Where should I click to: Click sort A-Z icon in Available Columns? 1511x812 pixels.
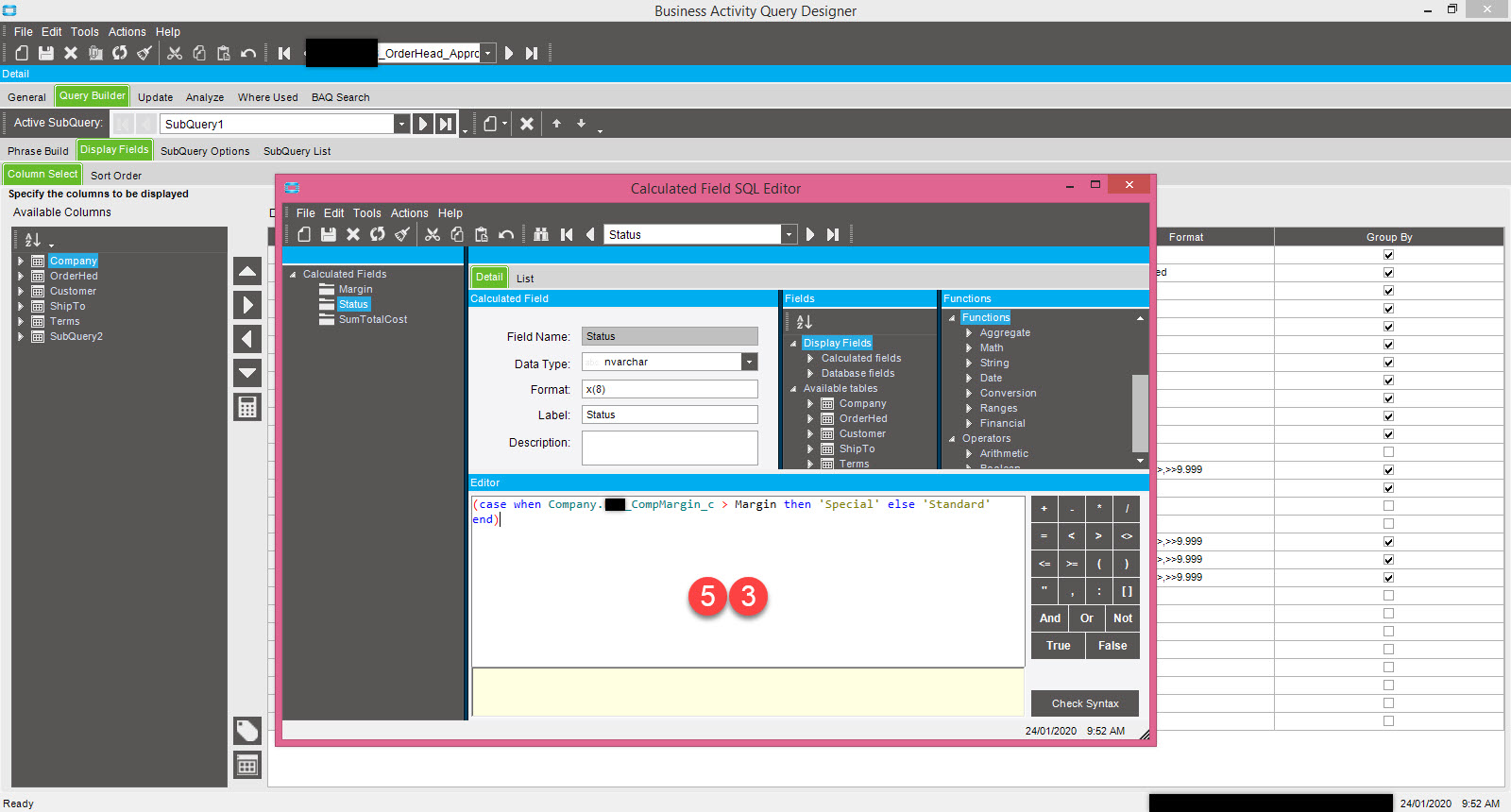pyautogui.click(x=33, y=240)
